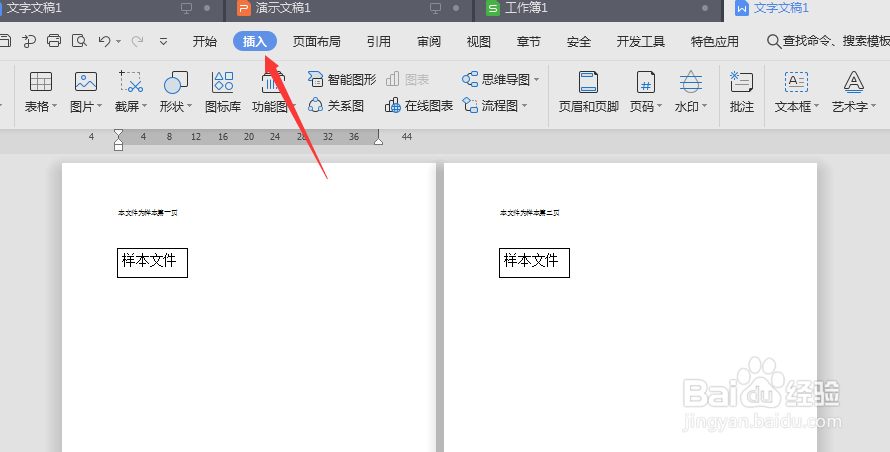The image size is (890, 452).
Task: Click the 艺术字 word art icon
Action: click(x=854, y=82)
